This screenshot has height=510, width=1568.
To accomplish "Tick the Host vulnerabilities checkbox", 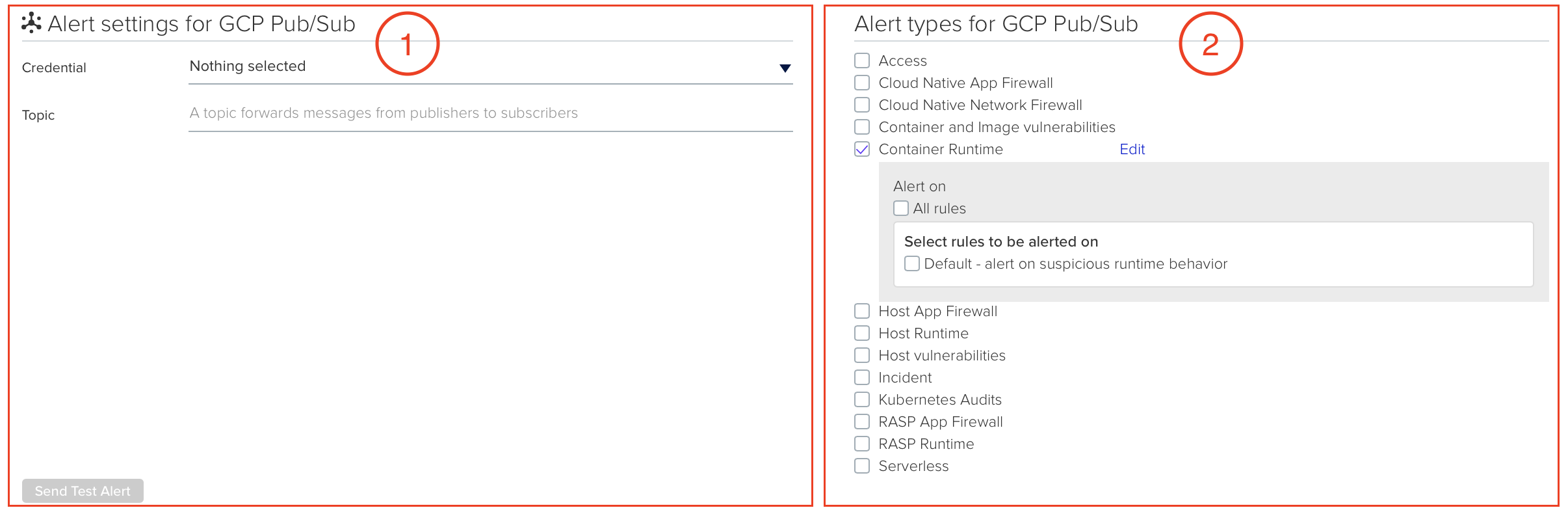I will click(x=862, y=355).
